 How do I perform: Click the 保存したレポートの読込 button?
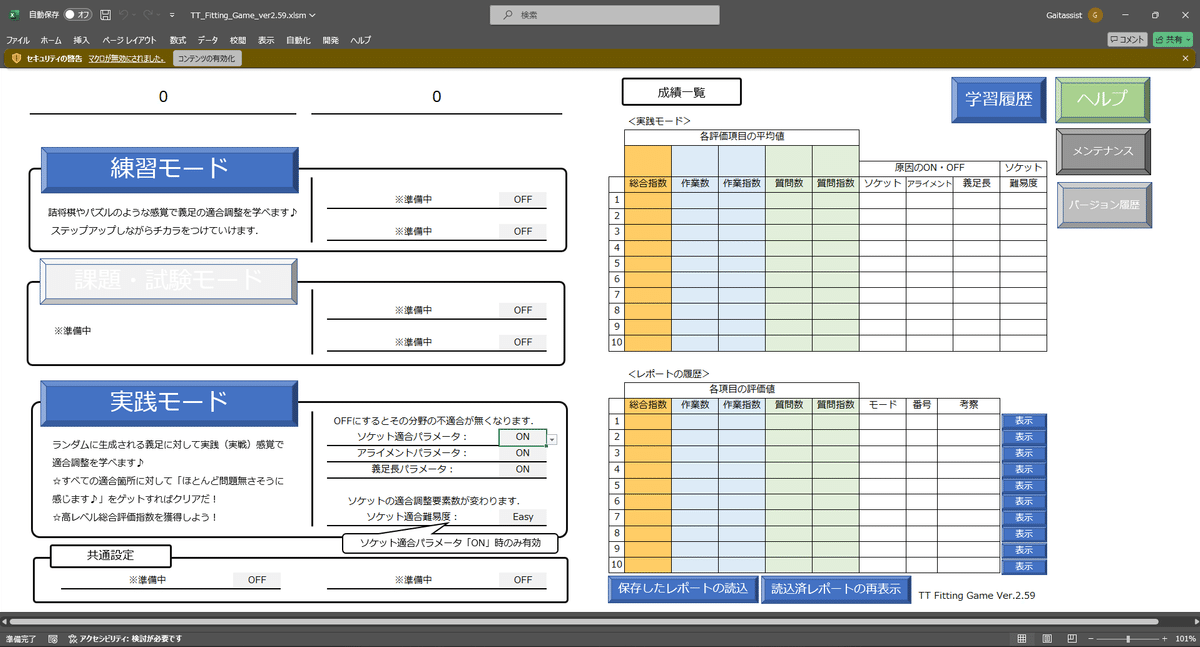click(x=682, y=590)
